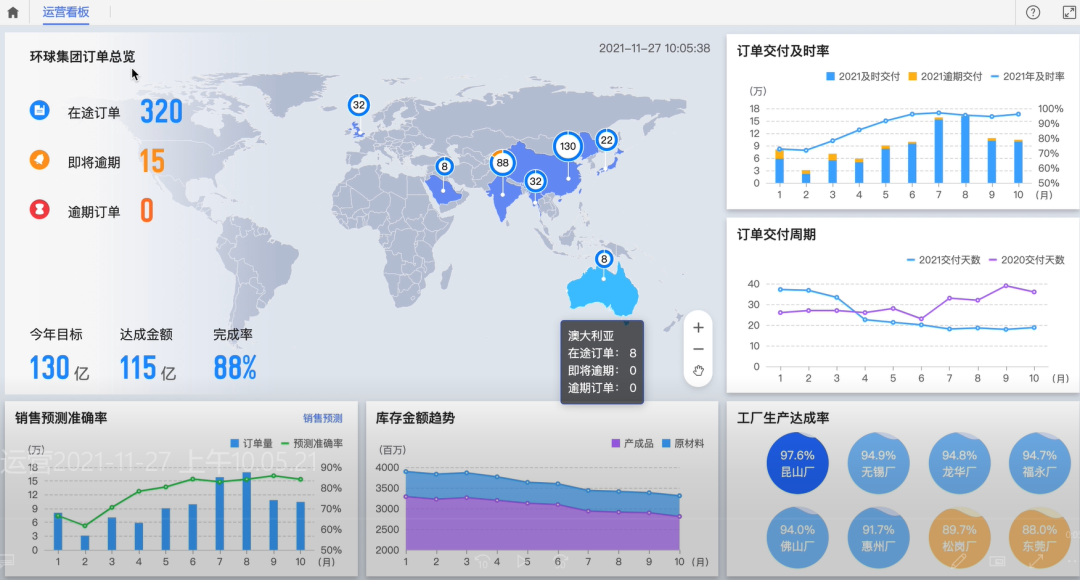This screenshot has width=1080, height=580.
Task: Select the hand pan tool on map
Action: point(698,371)
